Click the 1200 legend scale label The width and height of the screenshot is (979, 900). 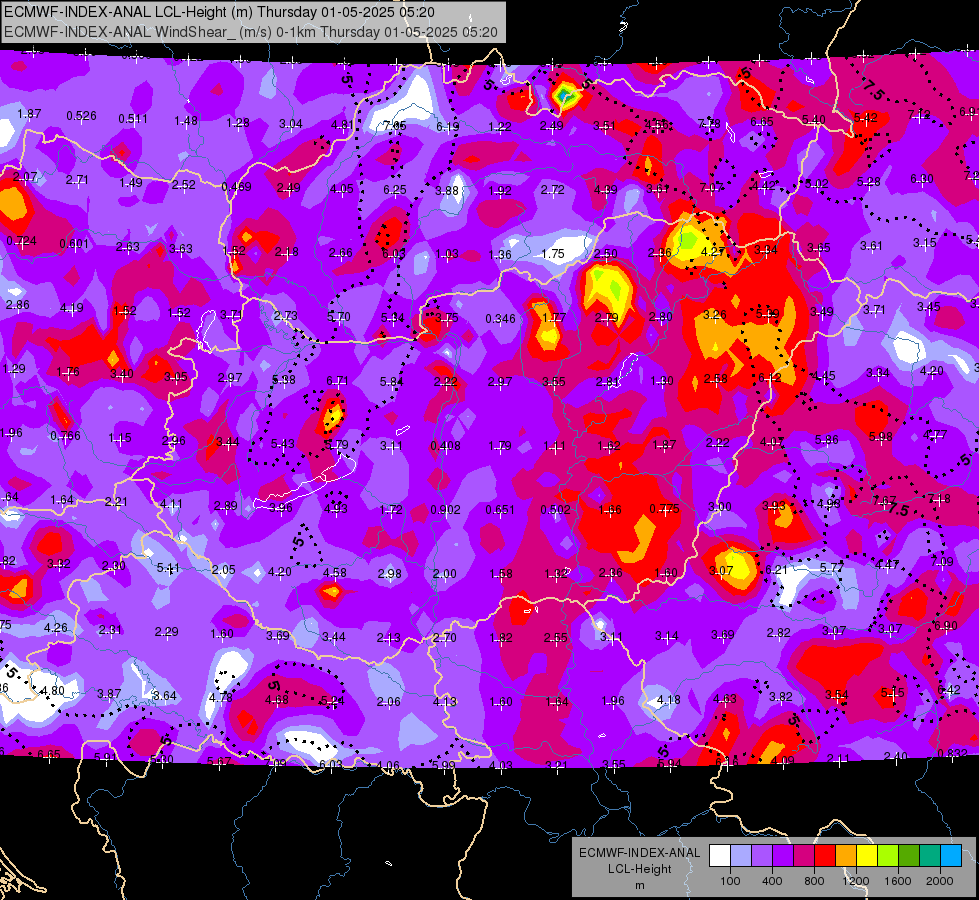[856, 881]
